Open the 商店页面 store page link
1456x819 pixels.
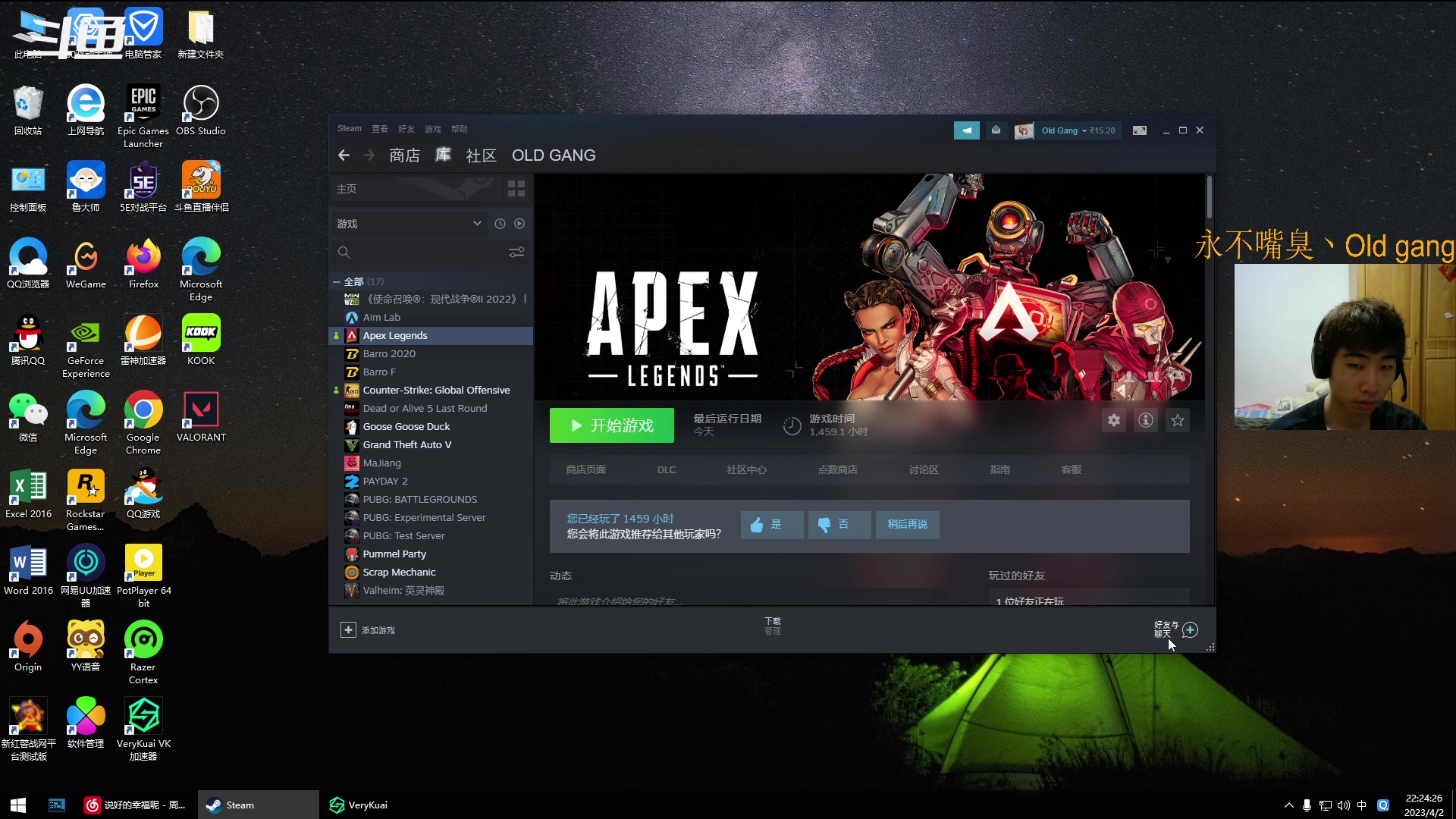pyautogui.click(x=585, y=470)
